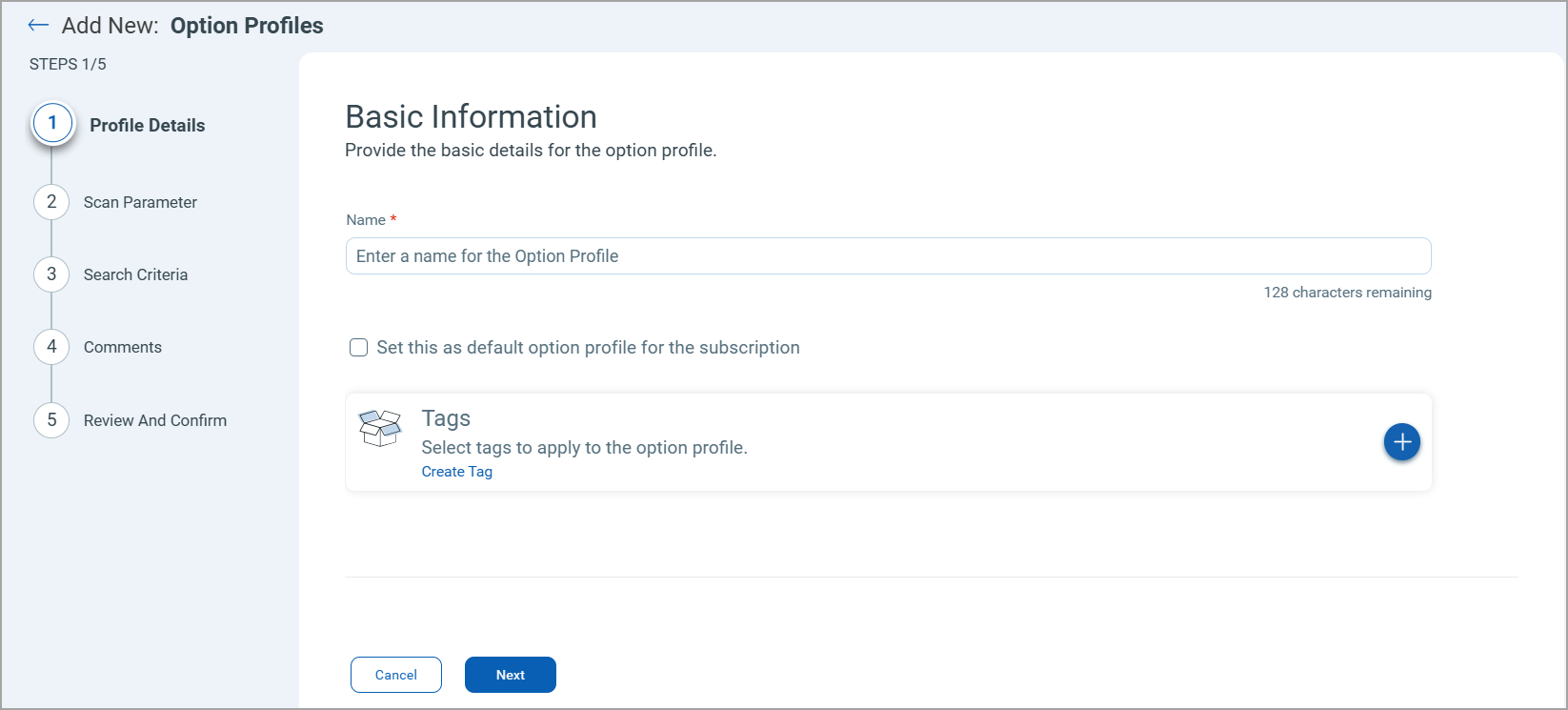The image size is (1568, 710).
Task: Open the Scan Parameter step label
Action: click(140, 202)
